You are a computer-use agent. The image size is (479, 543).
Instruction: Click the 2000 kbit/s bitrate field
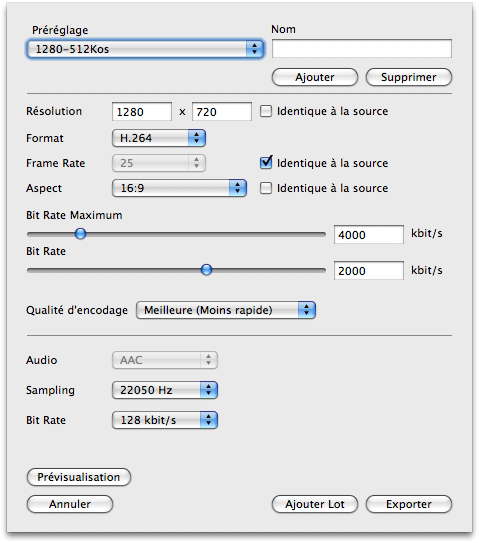point(369,270)
